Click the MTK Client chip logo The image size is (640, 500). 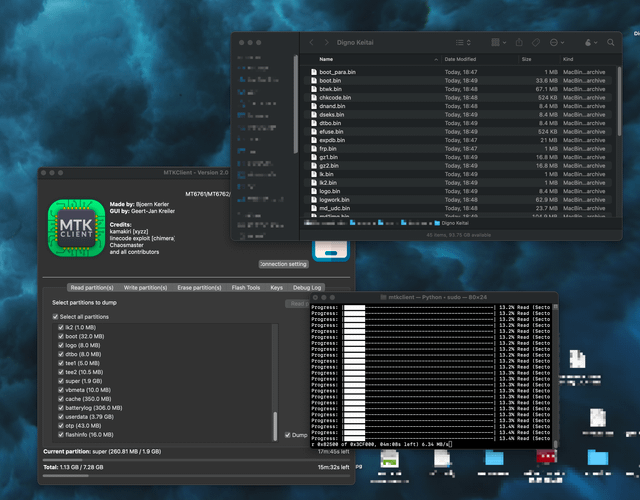click(76, 228)
